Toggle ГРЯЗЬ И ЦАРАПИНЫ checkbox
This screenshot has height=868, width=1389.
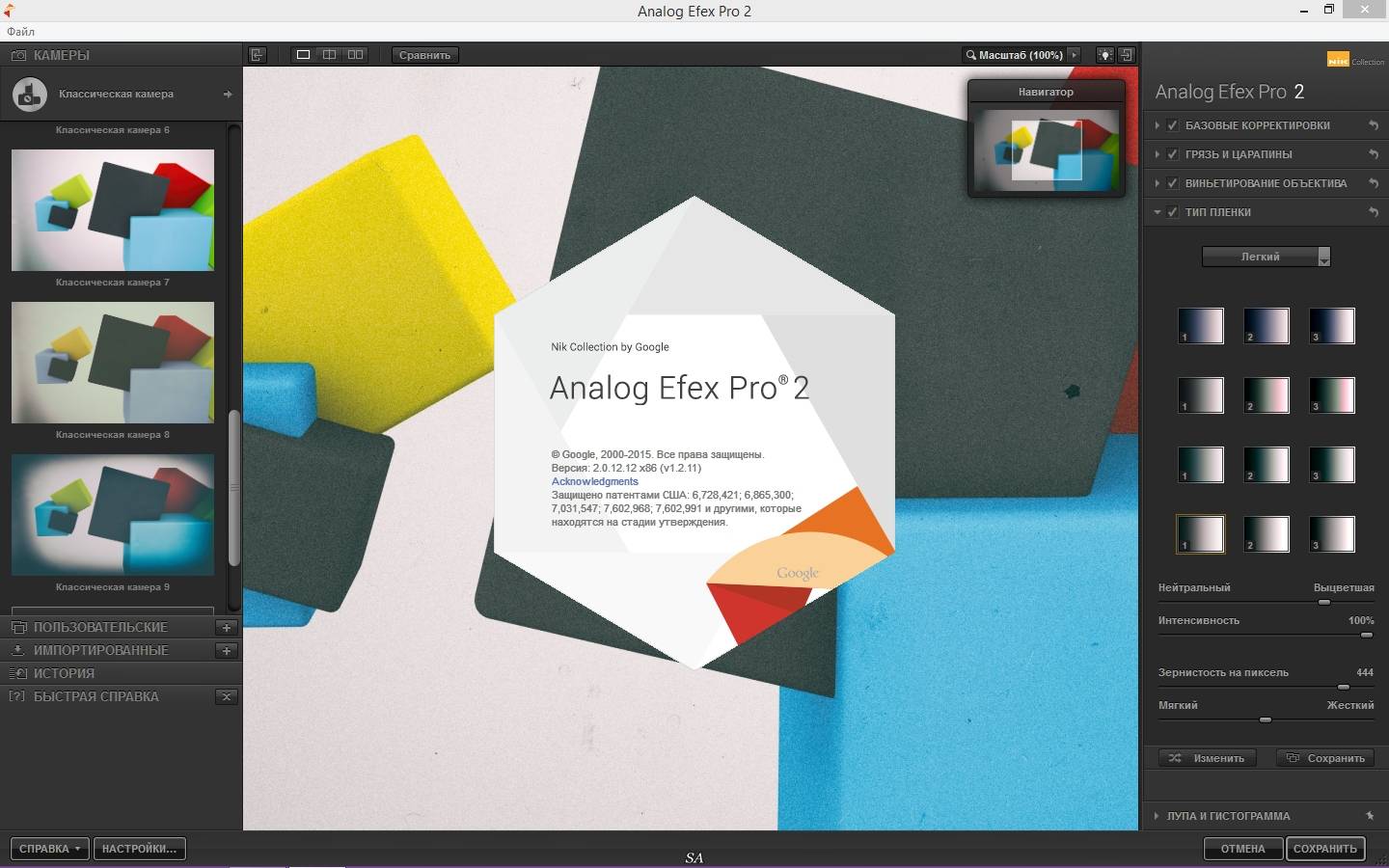[1173, 154]
